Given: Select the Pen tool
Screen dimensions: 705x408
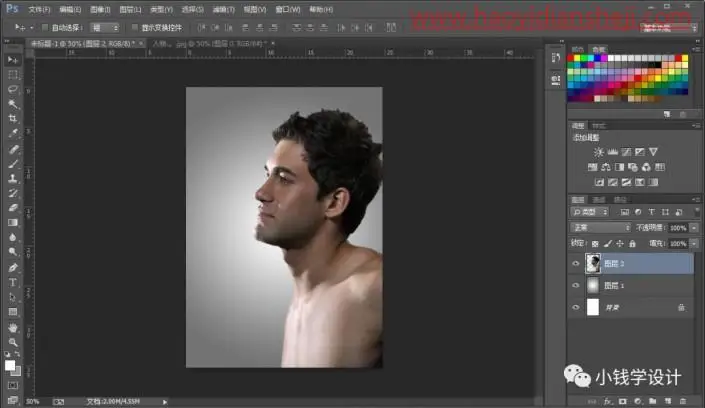Looking at the screenshot, I should pyautogui.click(x=13, y=268).
